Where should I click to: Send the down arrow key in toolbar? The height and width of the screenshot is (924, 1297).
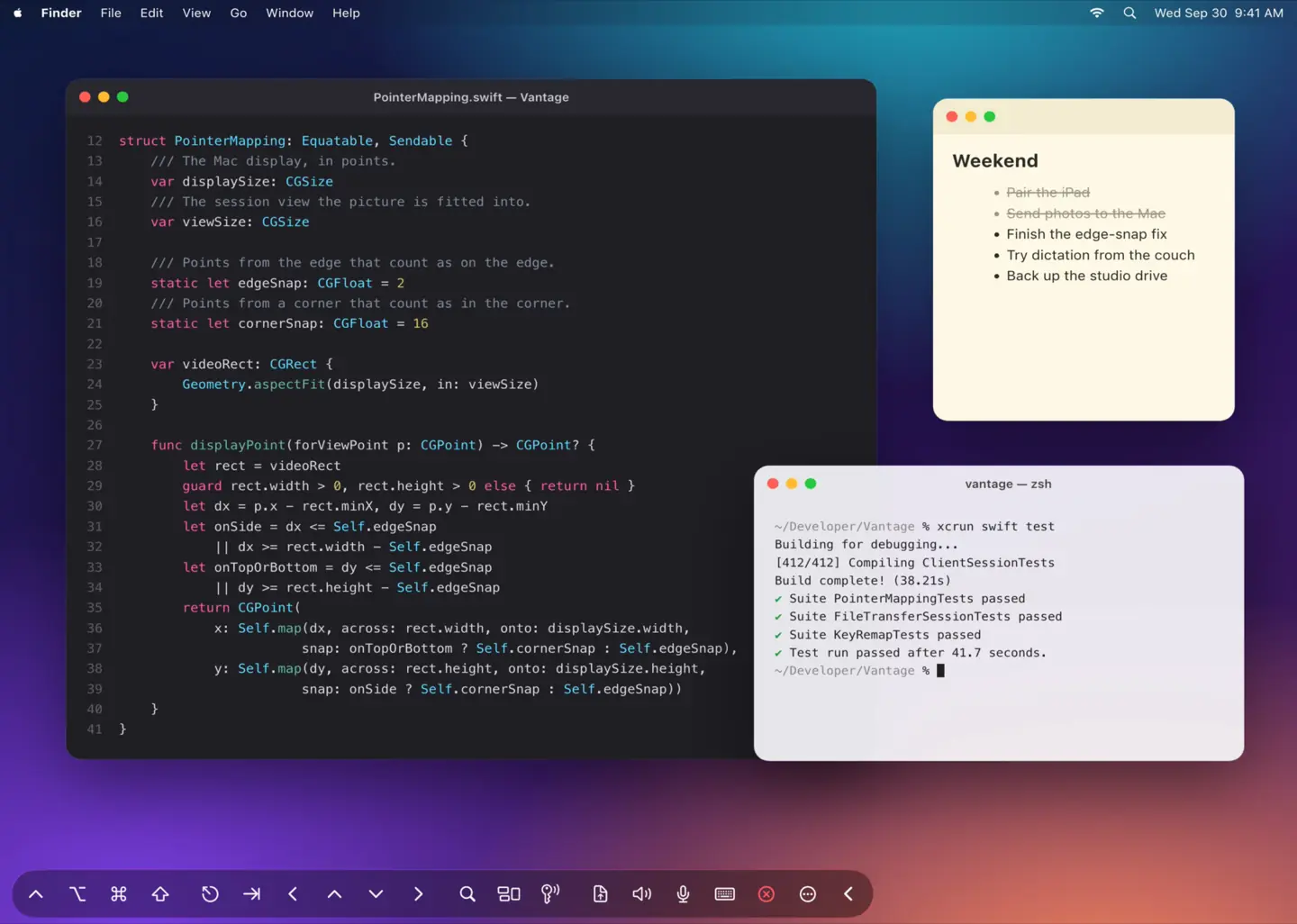point(376,894)
